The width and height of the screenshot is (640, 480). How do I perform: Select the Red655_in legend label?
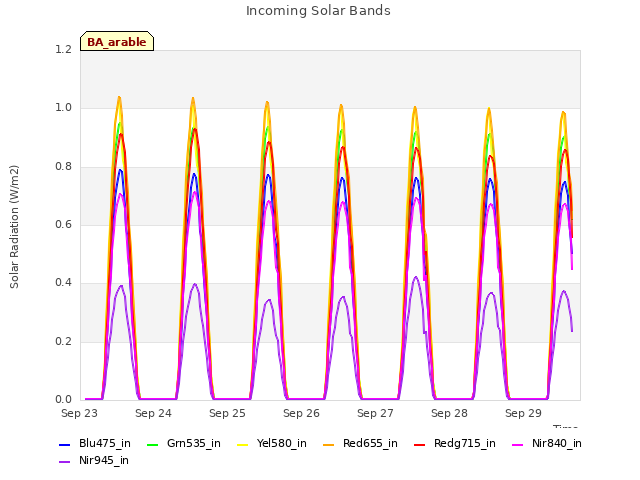(x=370, y=444)
